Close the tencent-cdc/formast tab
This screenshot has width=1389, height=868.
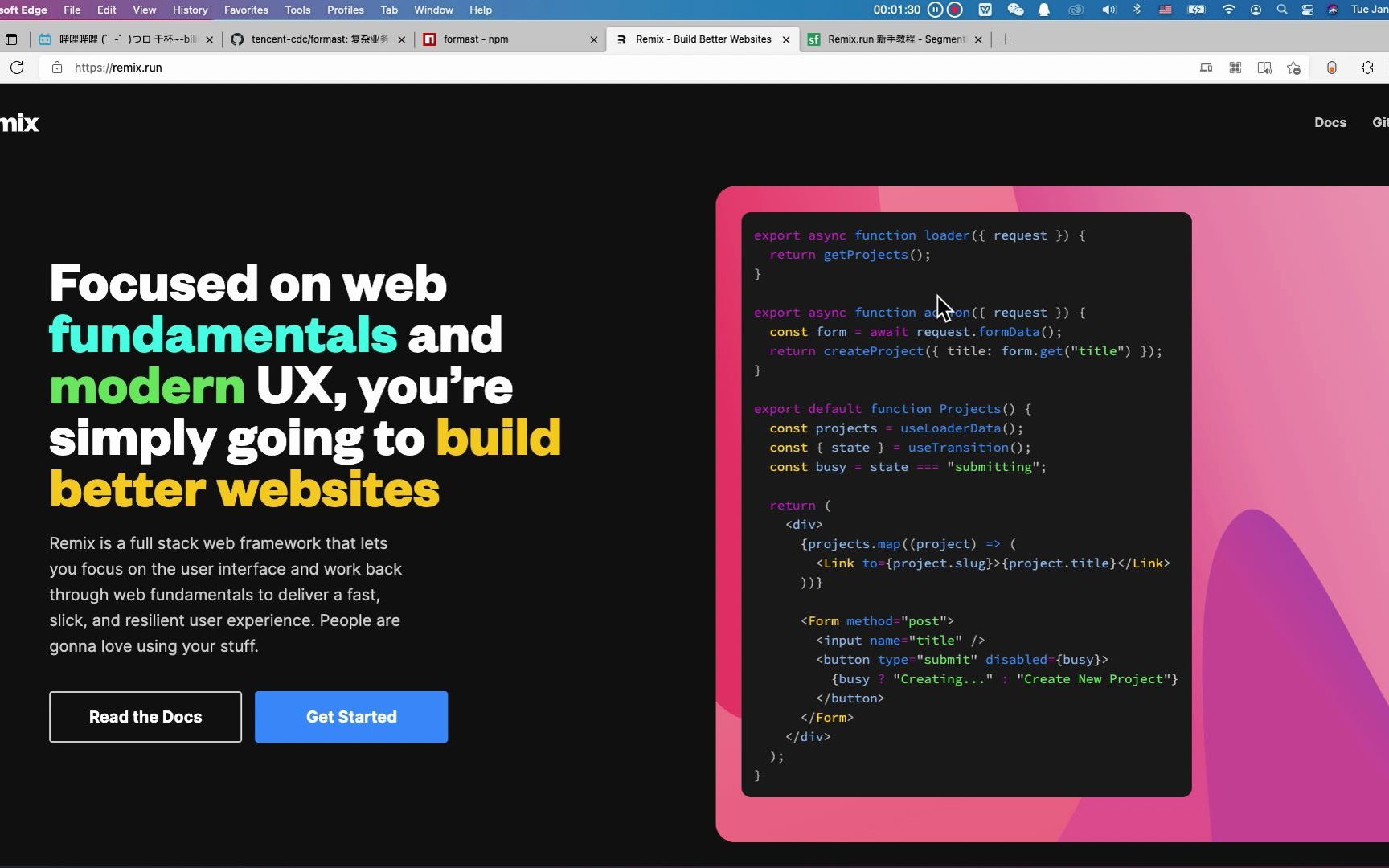[x=402, y=39]
